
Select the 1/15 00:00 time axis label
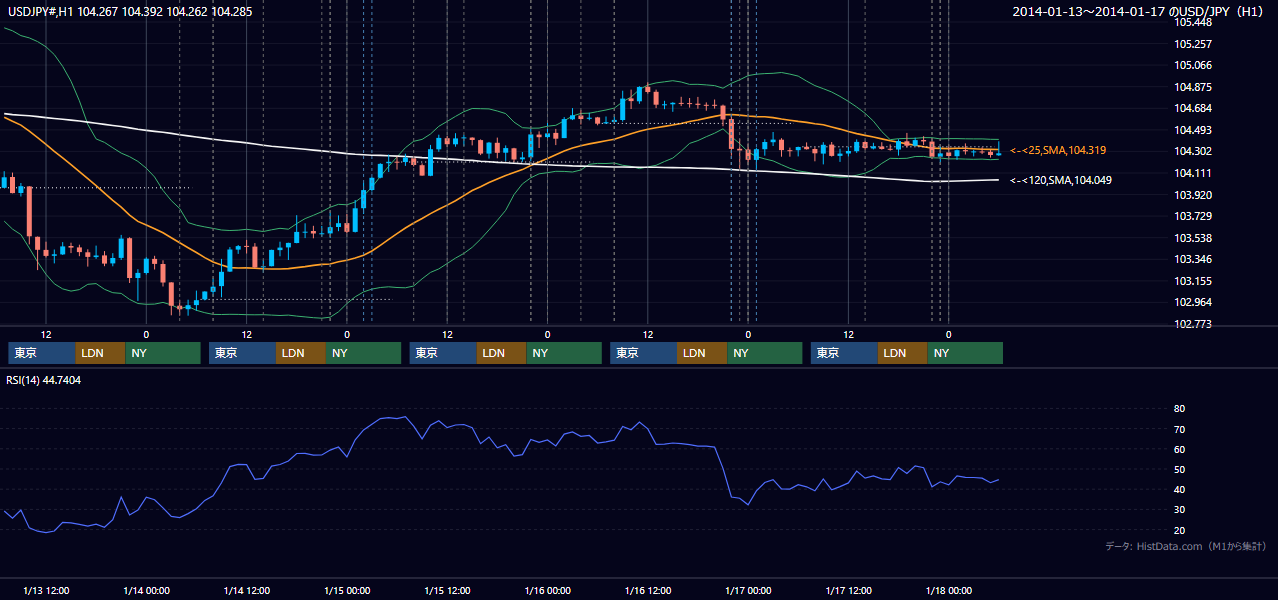[347, 590]
